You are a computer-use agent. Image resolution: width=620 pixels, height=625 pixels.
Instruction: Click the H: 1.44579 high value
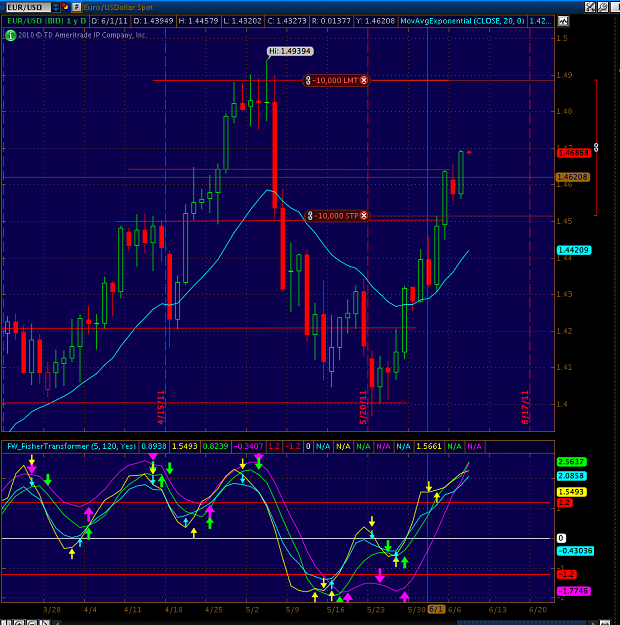pos(198,21)
